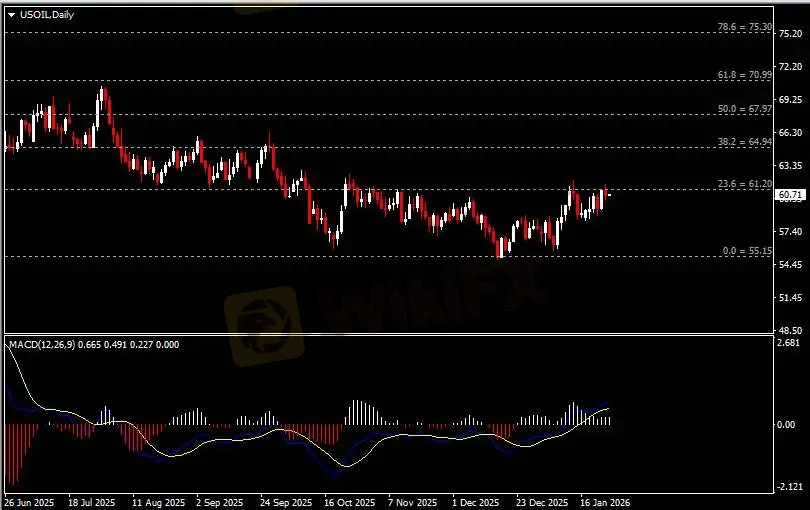Select the 61.8 = 70.99 Fibonacci label
The width and height of the screenshot is (810, 510).
click(746, 75)
